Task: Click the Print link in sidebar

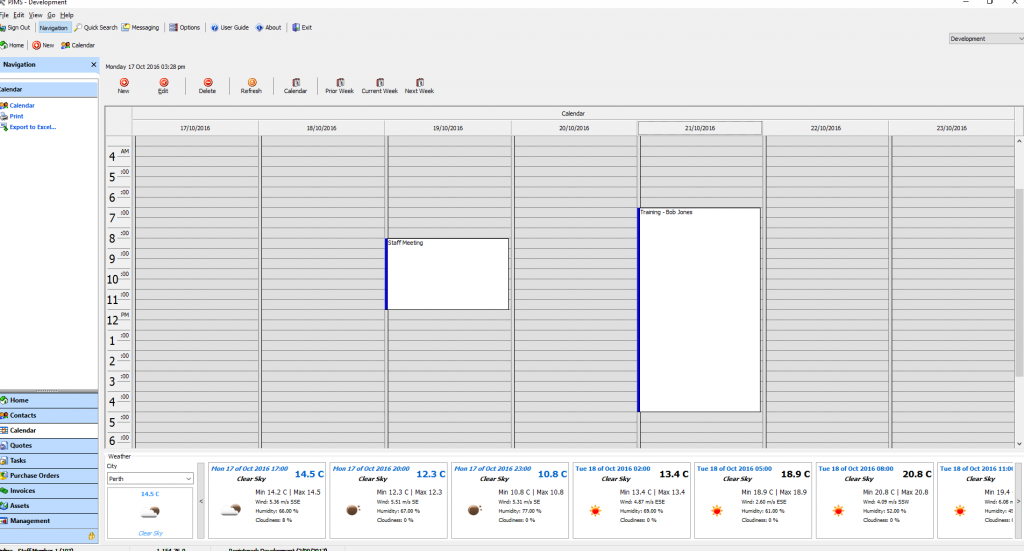Action: click(x=17, y=116)
